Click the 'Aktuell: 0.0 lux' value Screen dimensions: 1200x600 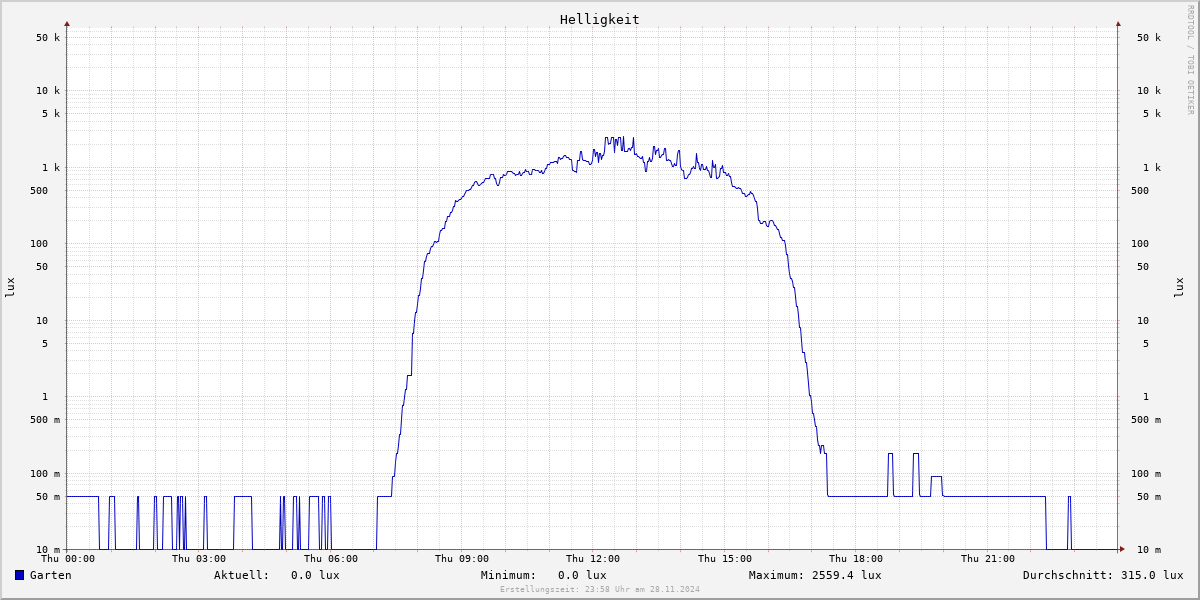point(276,575)
